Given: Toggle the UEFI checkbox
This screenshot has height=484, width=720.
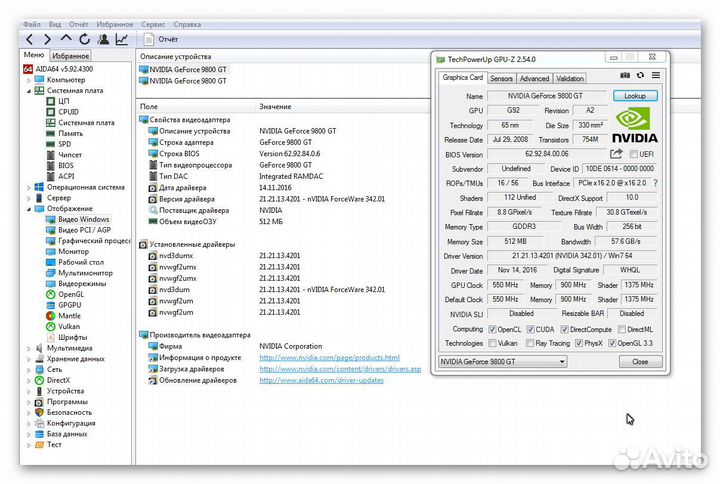Looking at the screenshot, I should (x=633, y=154).
